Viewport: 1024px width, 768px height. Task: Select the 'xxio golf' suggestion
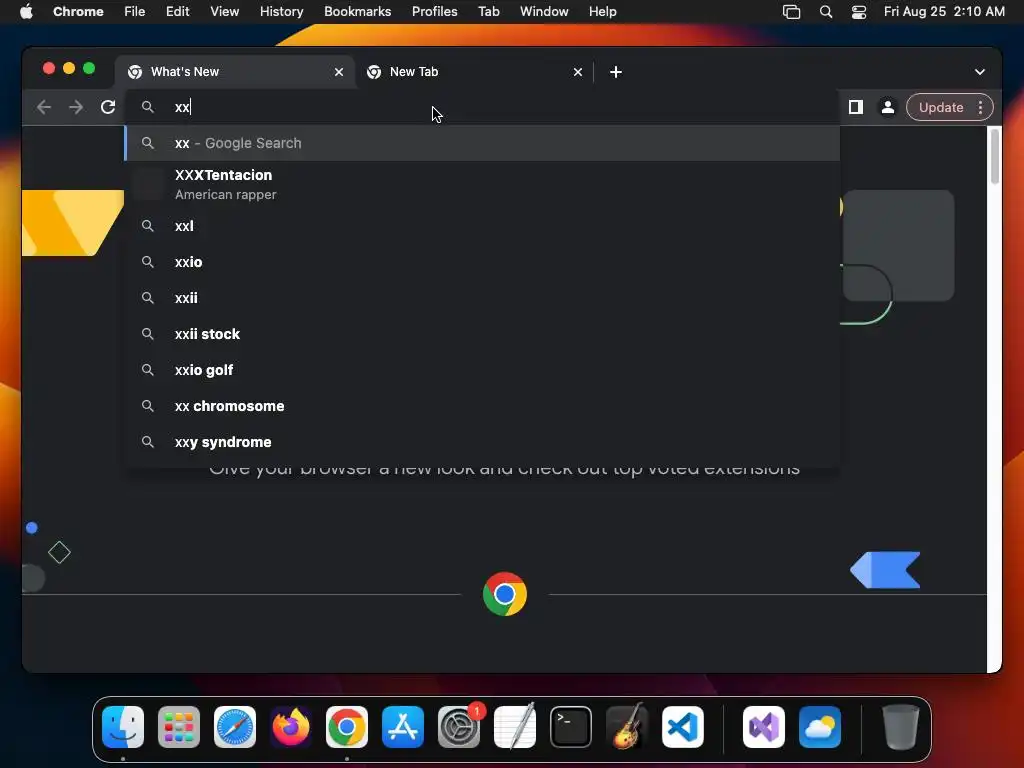[x=482, y=370]
